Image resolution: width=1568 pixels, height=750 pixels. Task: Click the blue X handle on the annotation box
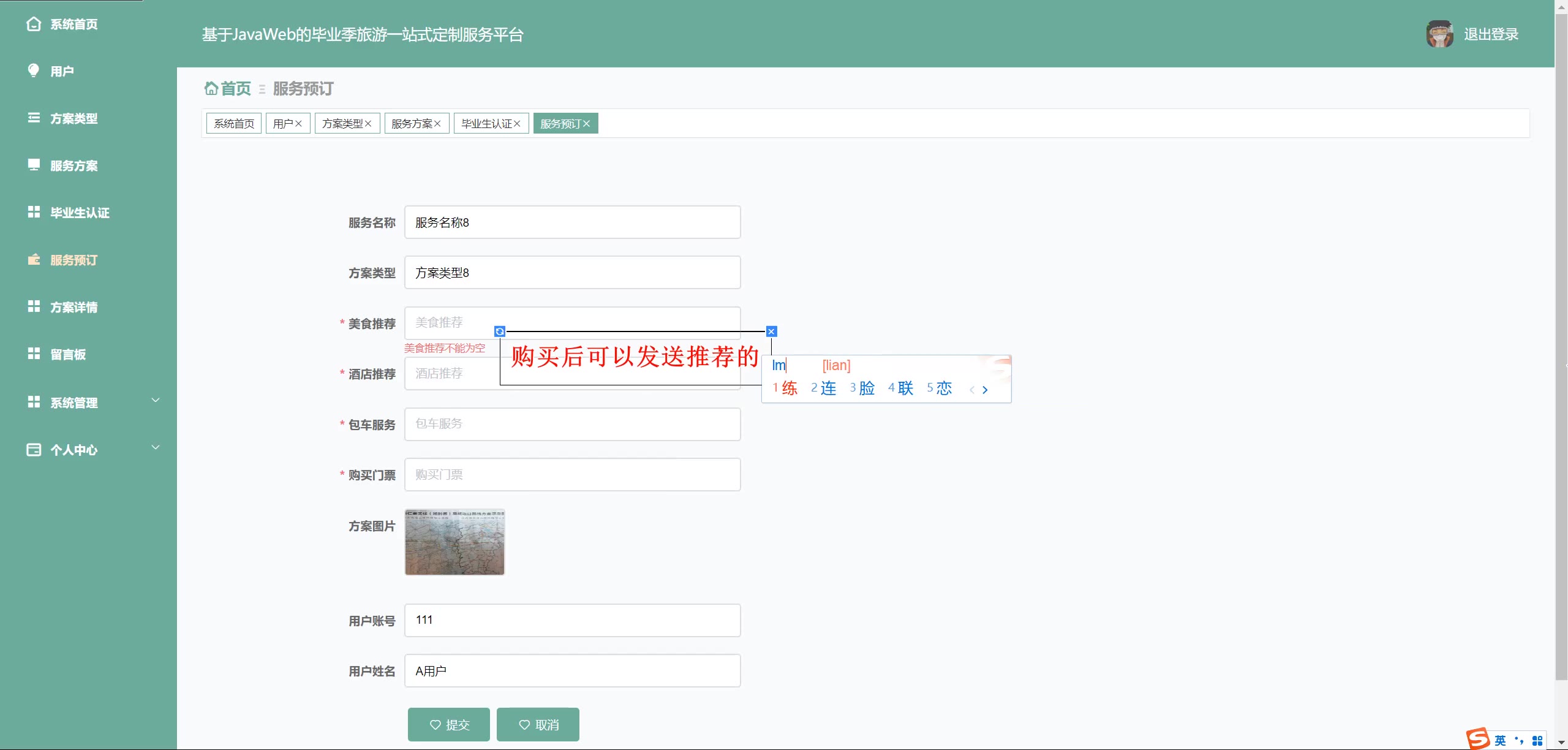(x=772, y=331)
